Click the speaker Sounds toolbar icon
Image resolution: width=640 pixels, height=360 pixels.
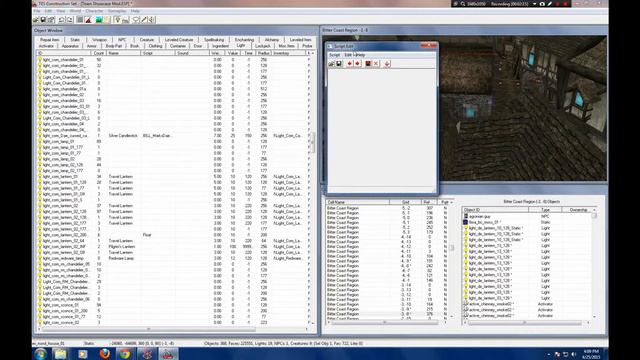pyautogui.click(x=152, y=20)
